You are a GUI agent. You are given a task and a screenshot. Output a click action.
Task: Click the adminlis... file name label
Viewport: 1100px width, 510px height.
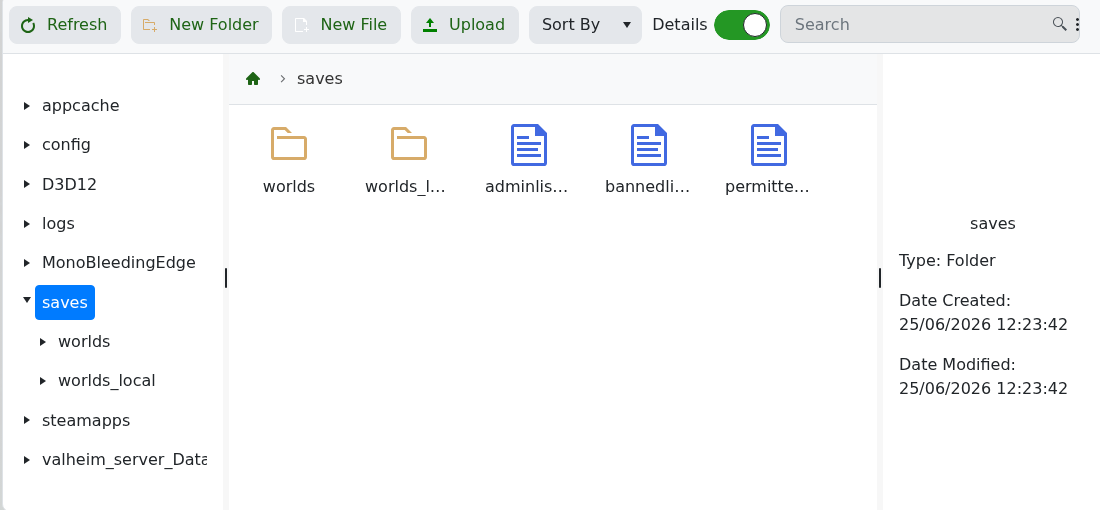[x=526, y=187]
